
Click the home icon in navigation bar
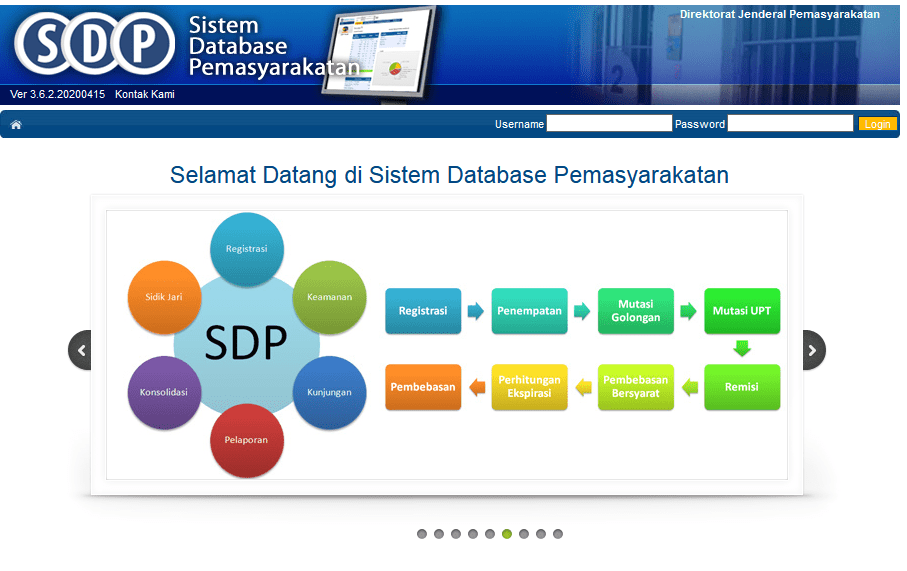pos(16,125)
